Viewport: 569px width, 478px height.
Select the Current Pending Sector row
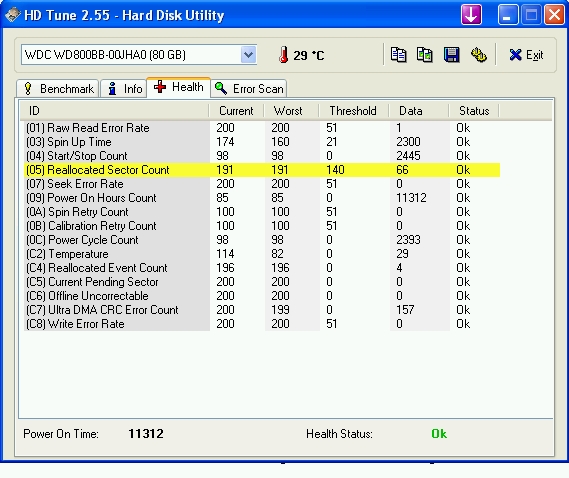pos(262,282)
